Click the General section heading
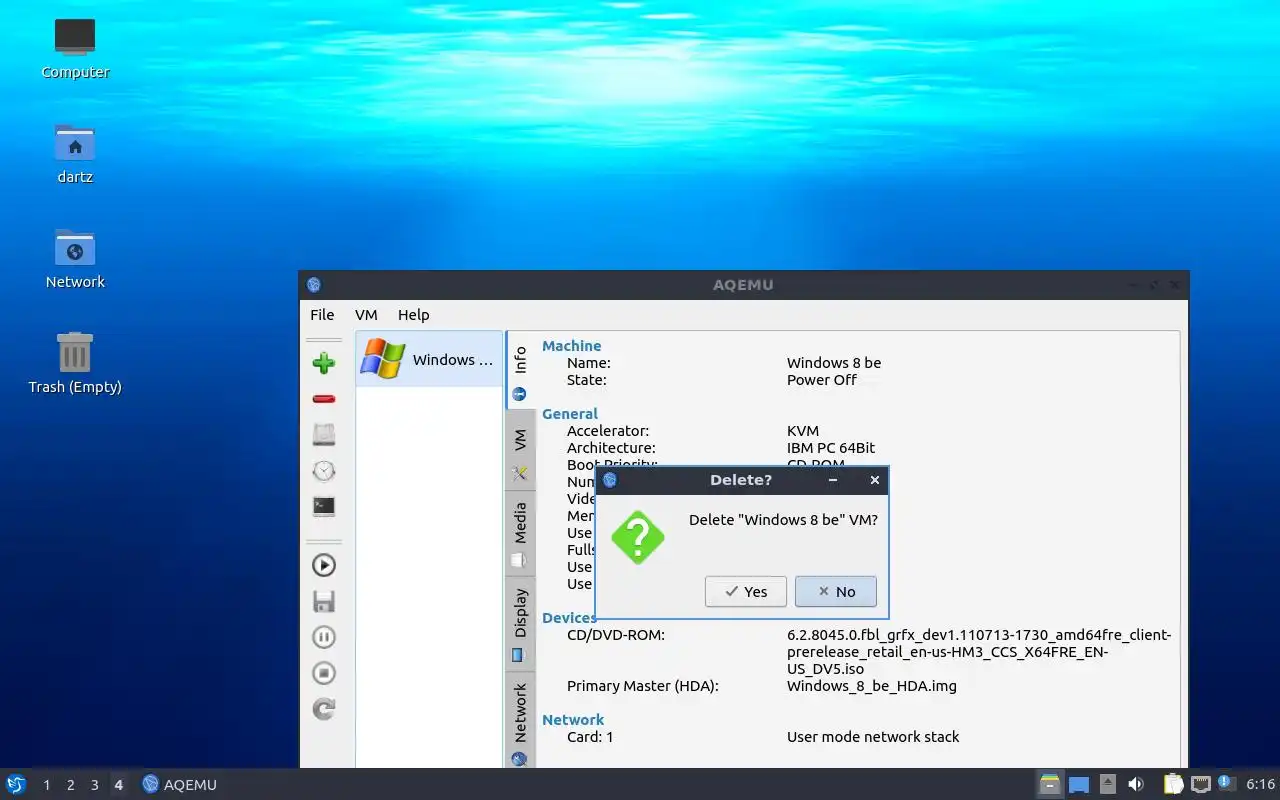This screenshot has width=1280, height=800. click(x=570, y=414)
